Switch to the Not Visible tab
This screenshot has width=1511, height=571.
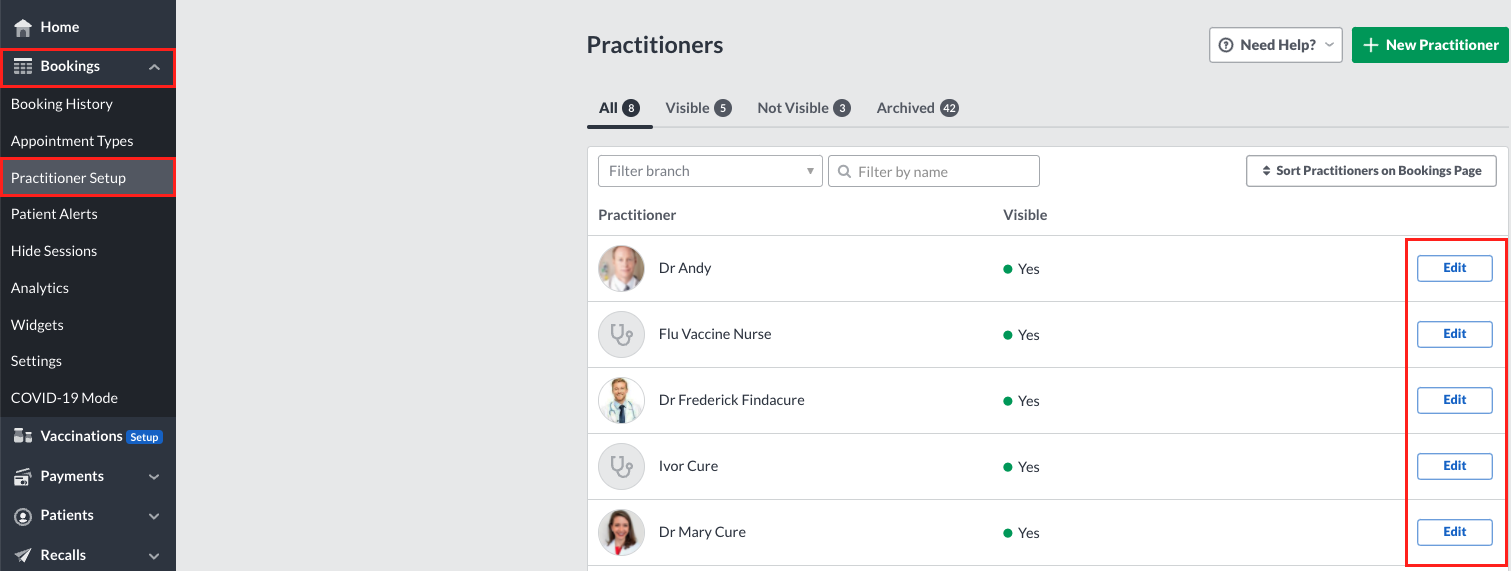pos(804,108)
